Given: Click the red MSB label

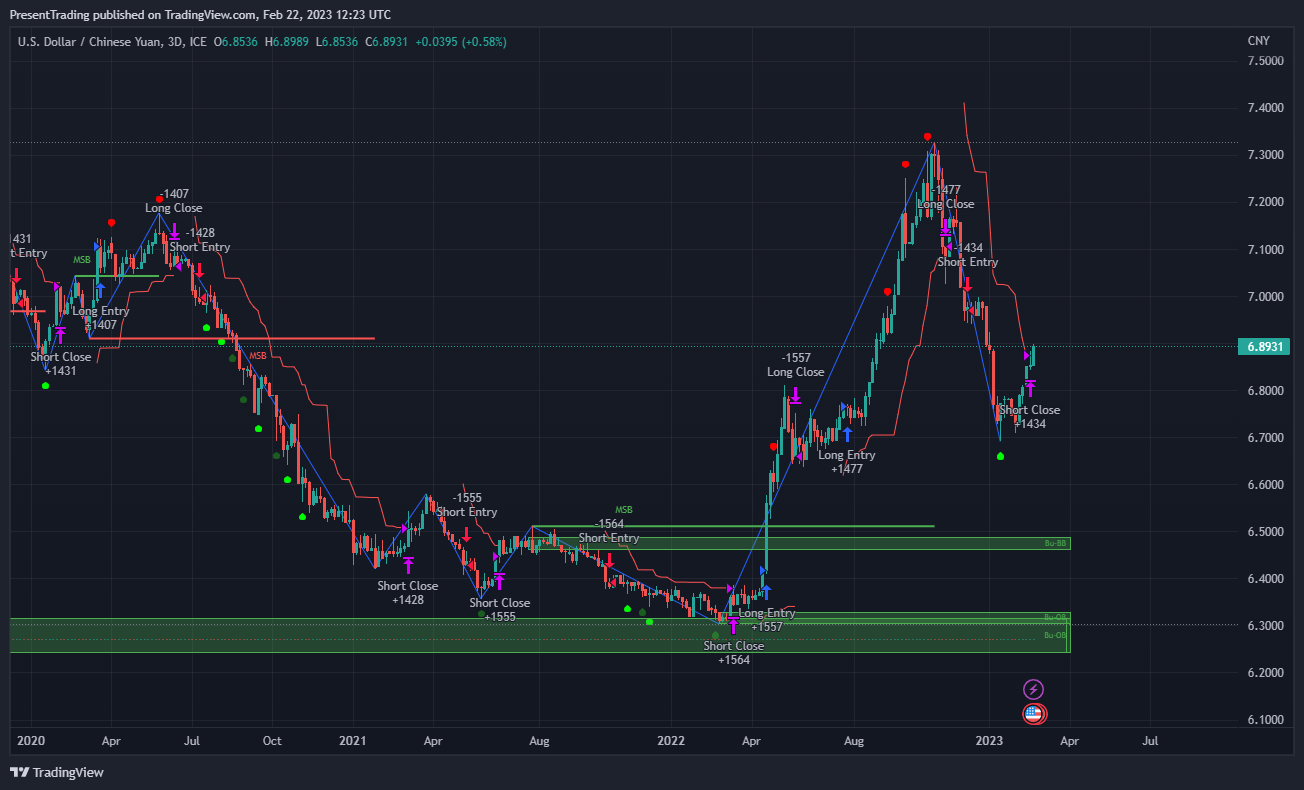Looking at the screenshot, I should point(258,355).
